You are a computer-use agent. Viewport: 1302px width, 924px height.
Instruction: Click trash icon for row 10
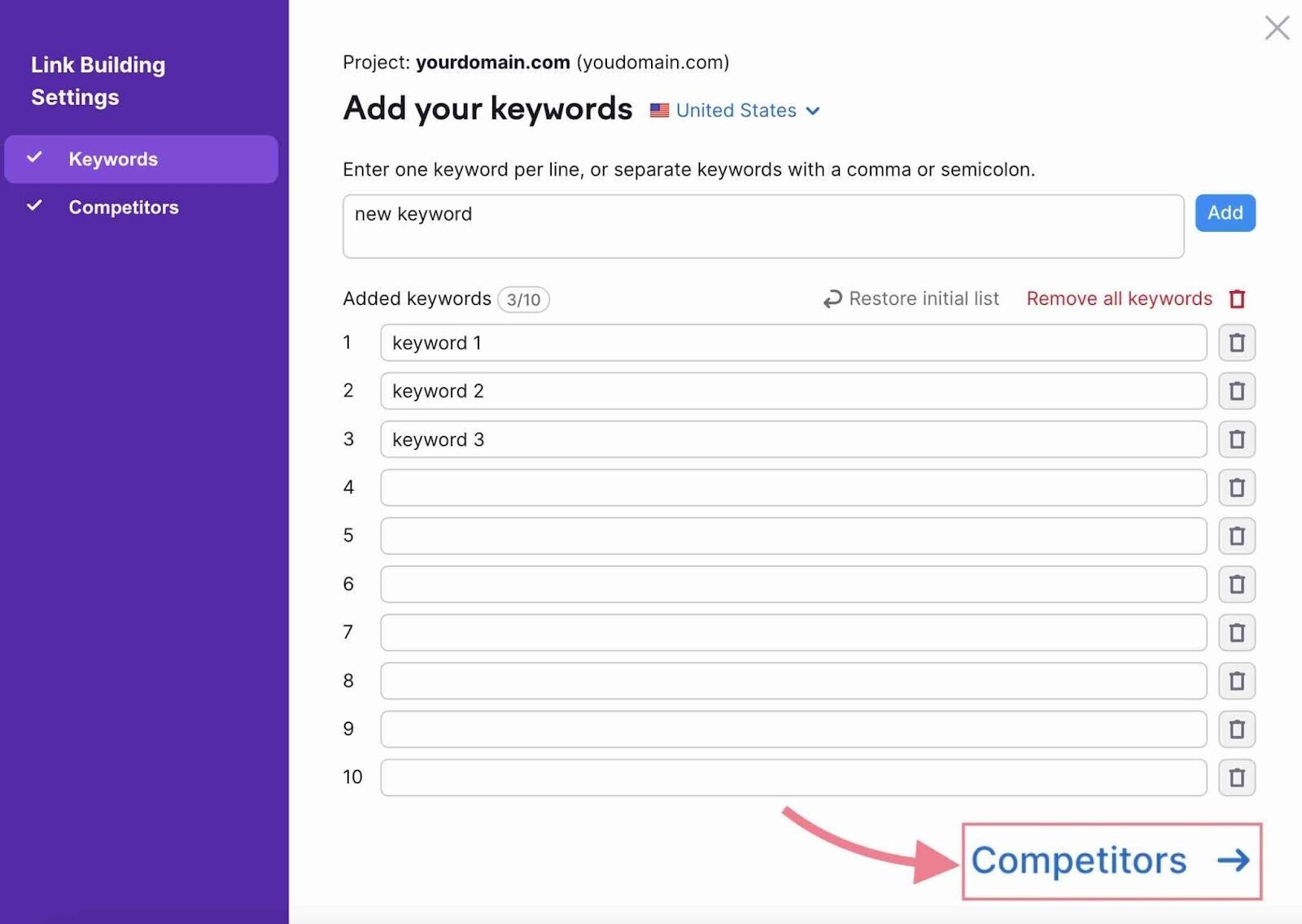pyautogui.click(x=1236, y=778)
